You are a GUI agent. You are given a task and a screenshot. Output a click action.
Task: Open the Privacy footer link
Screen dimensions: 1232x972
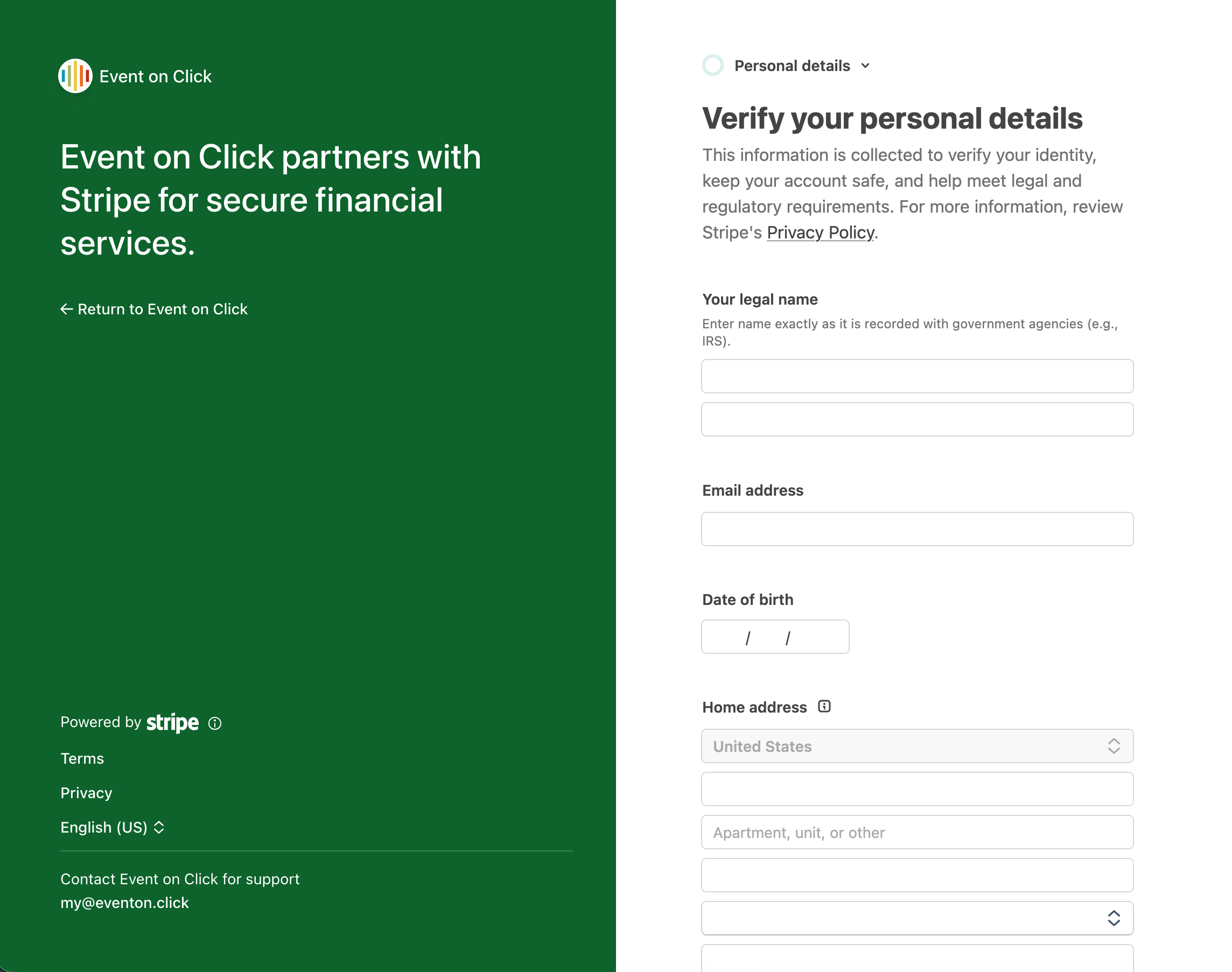(86, 793)
